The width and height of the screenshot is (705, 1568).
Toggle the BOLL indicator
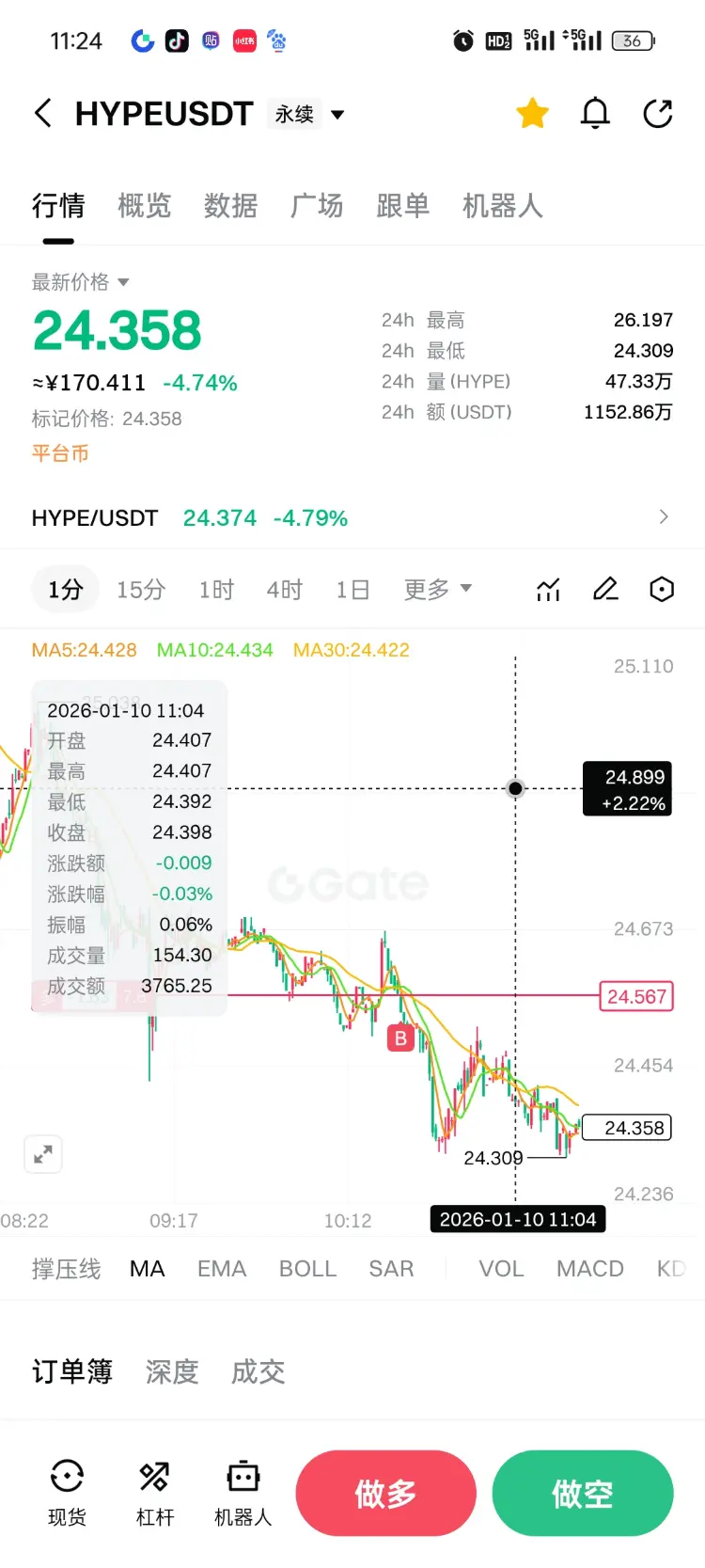tap(307, 1269)
